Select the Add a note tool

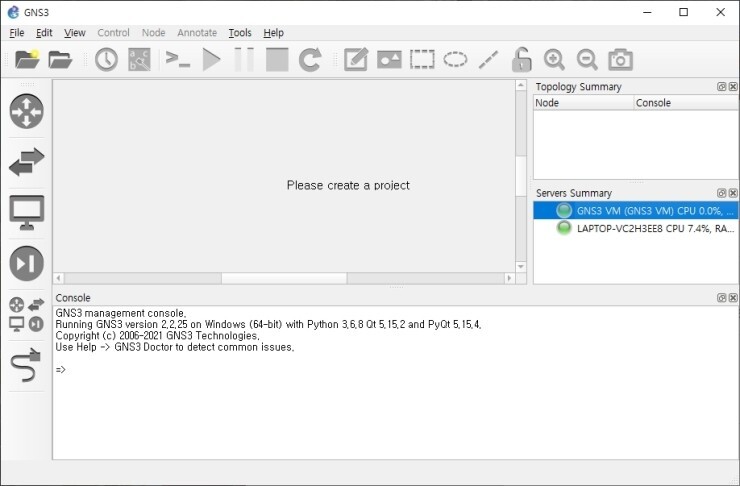(x=356, y=60)
